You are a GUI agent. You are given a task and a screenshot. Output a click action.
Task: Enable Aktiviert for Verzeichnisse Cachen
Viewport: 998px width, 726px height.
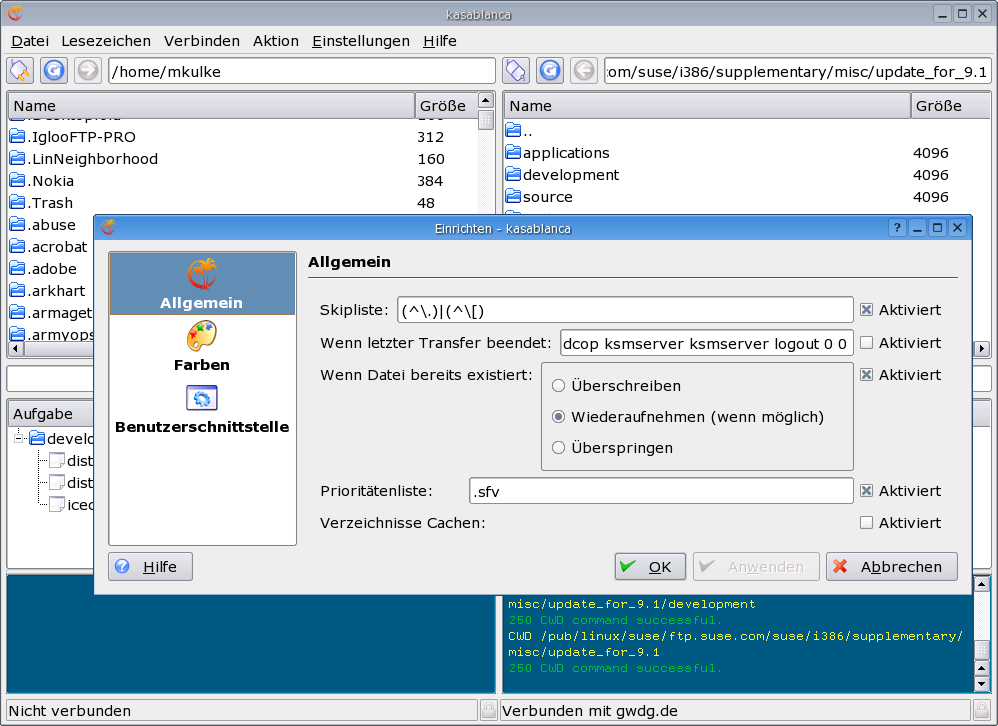point(866,522)
